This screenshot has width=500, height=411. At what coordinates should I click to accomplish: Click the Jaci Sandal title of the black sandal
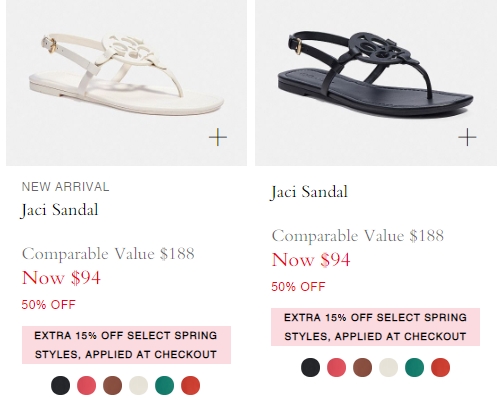point(309,192)
